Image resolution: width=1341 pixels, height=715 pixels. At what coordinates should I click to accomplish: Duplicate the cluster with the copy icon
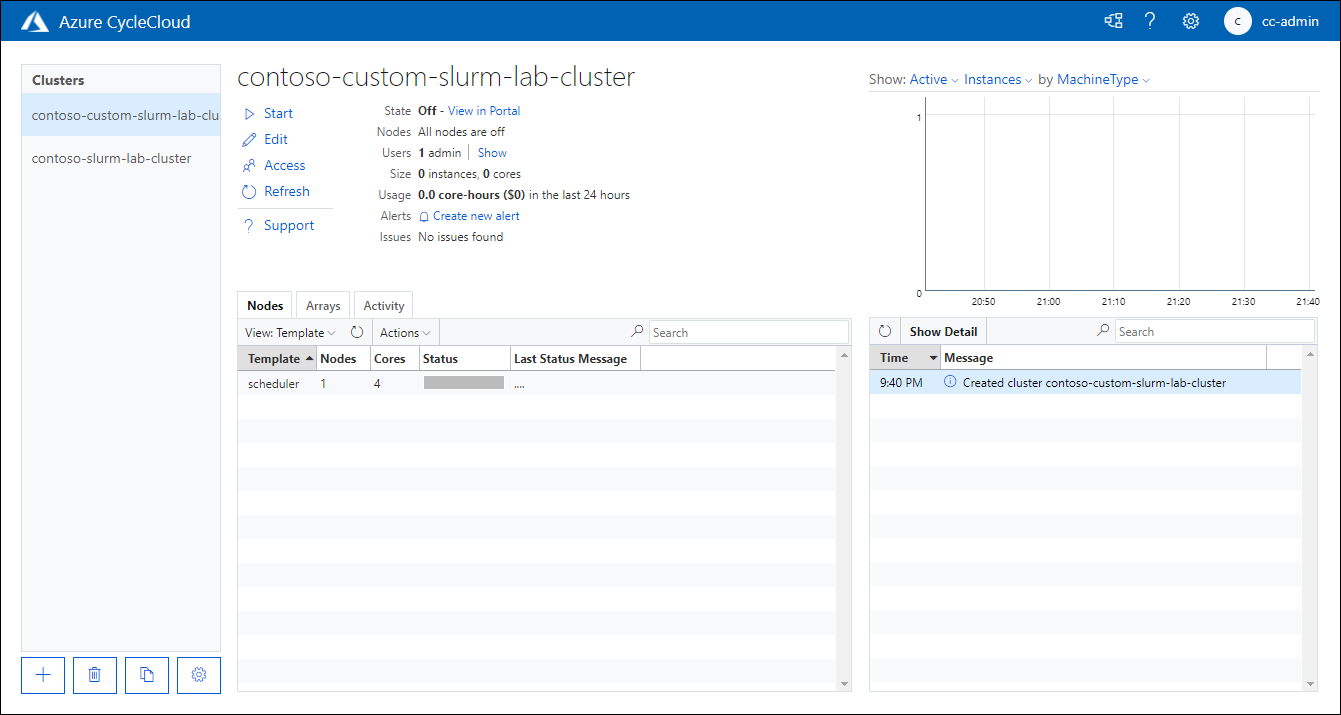[x=146, y=675]
